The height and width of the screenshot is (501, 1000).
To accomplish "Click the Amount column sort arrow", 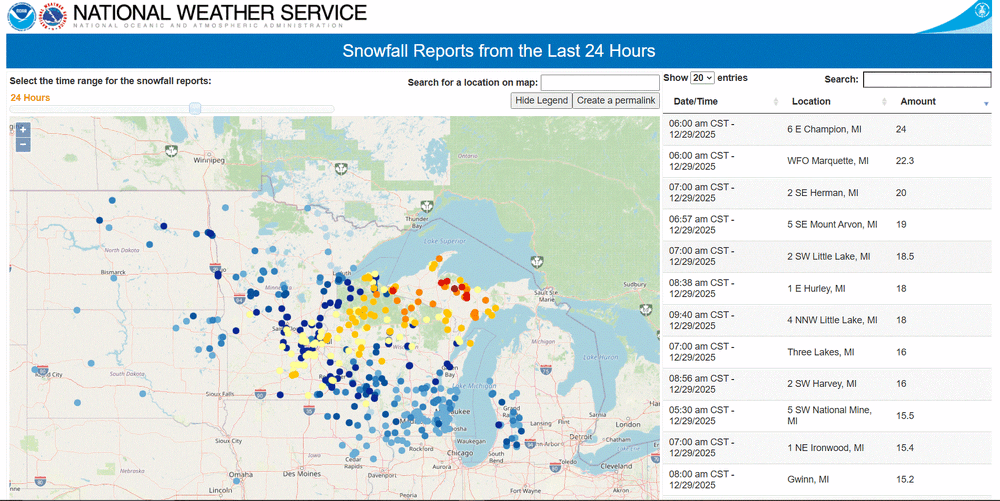I will [x=986, y=103].
